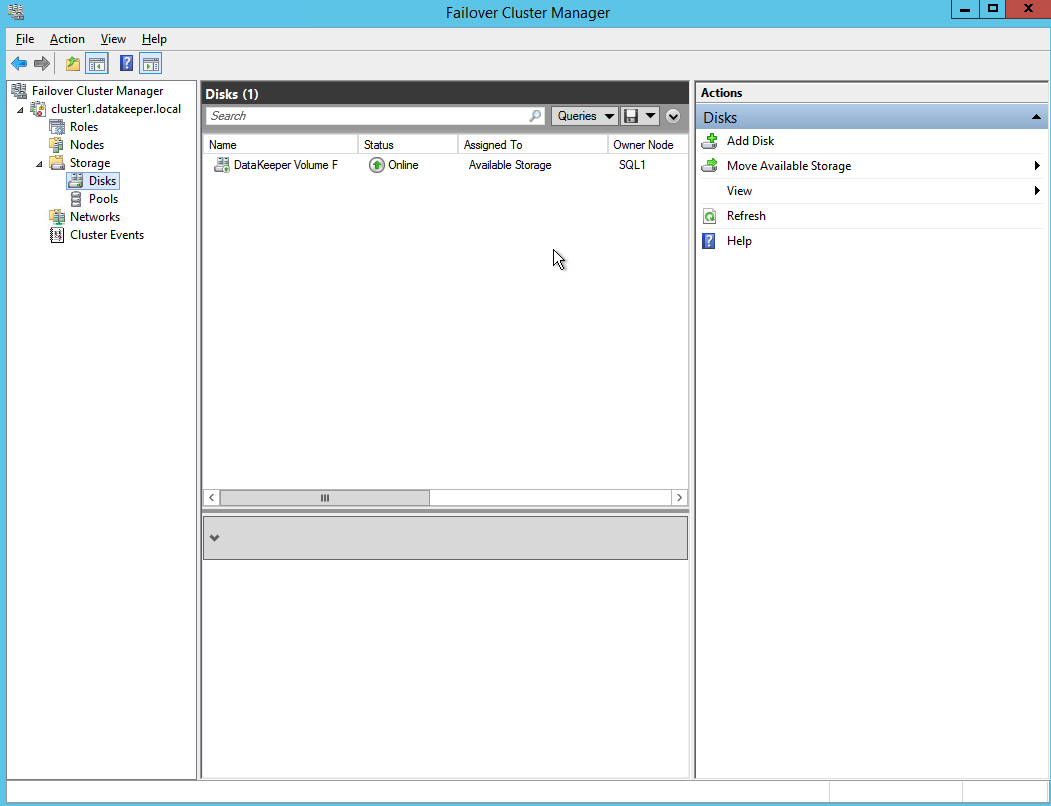Toggle the Show/Hide Action Pane button
The height and width of the screenshot is (806, 1051).
point(150,64)
